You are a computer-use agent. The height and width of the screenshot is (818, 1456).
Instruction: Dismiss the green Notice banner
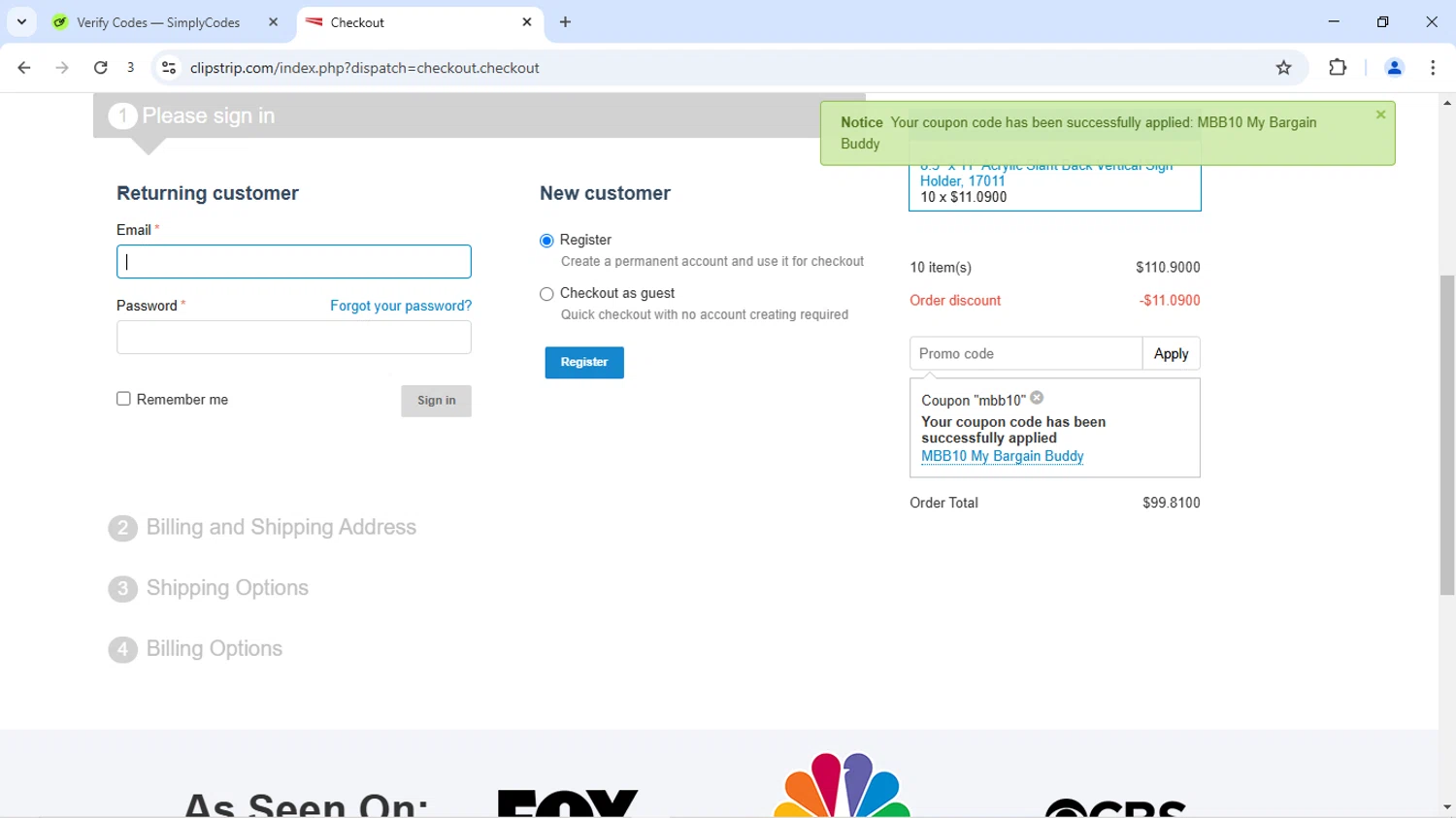pyautogui.click(x=1380, y=115)
